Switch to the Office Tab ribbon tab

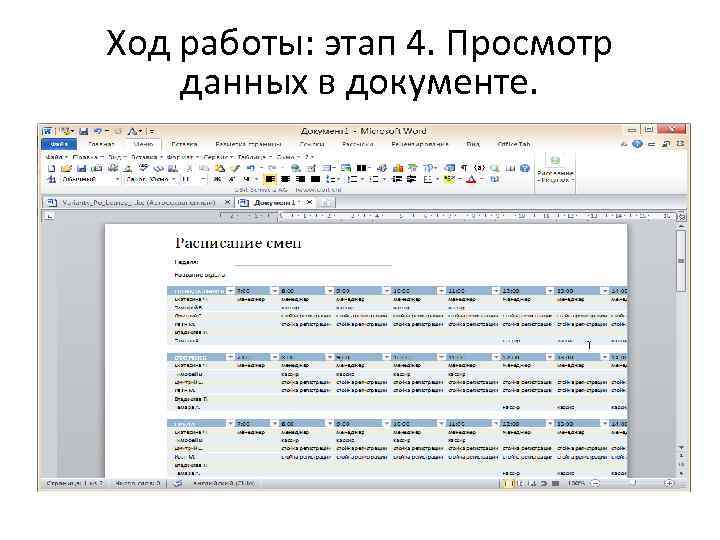[x=513, y=144]
